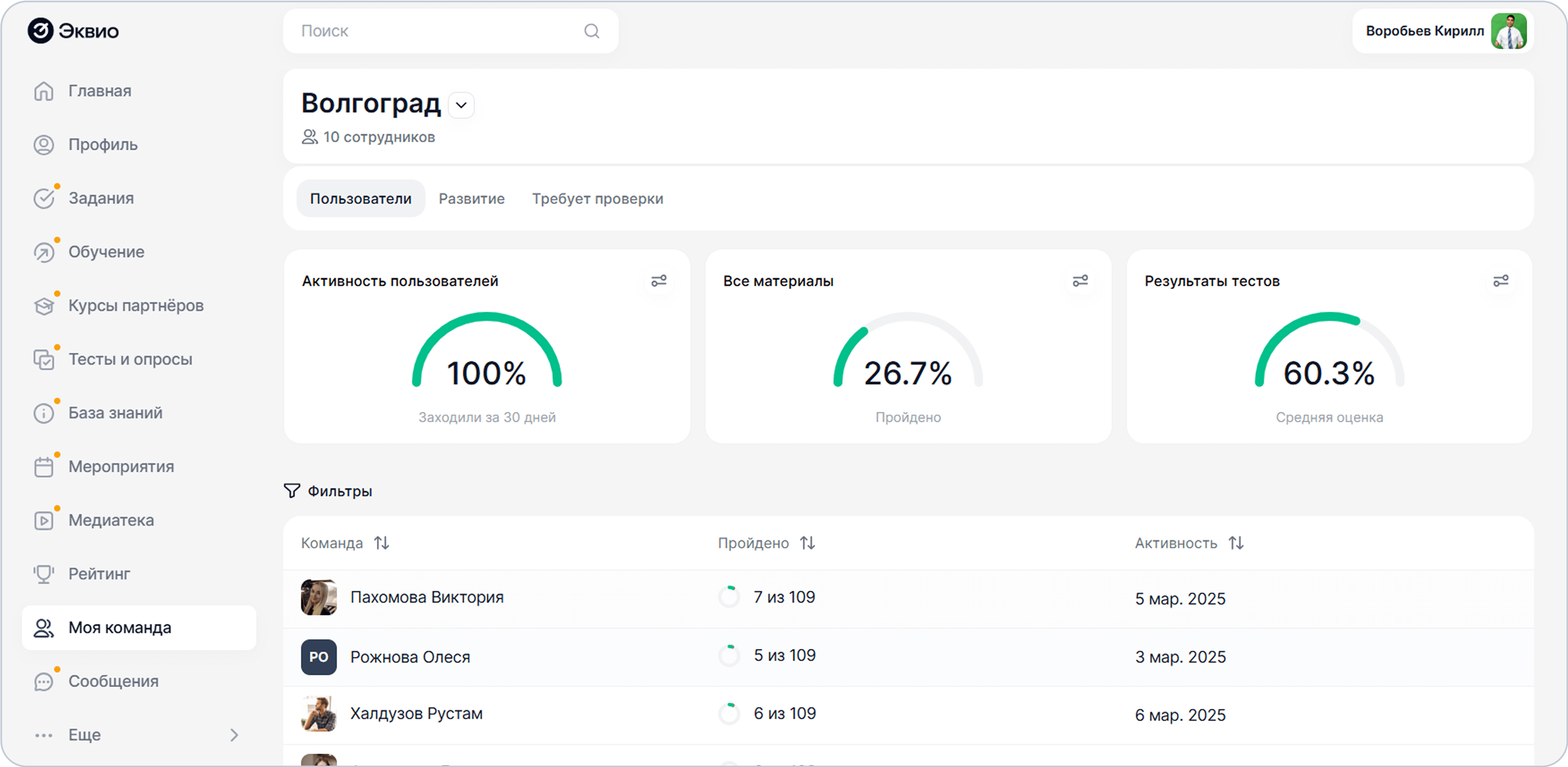Open settings of Результаты тестов card
The width and height of the screenshot is (1568, 767).
pyautogui.click(x=1500, y=281)
